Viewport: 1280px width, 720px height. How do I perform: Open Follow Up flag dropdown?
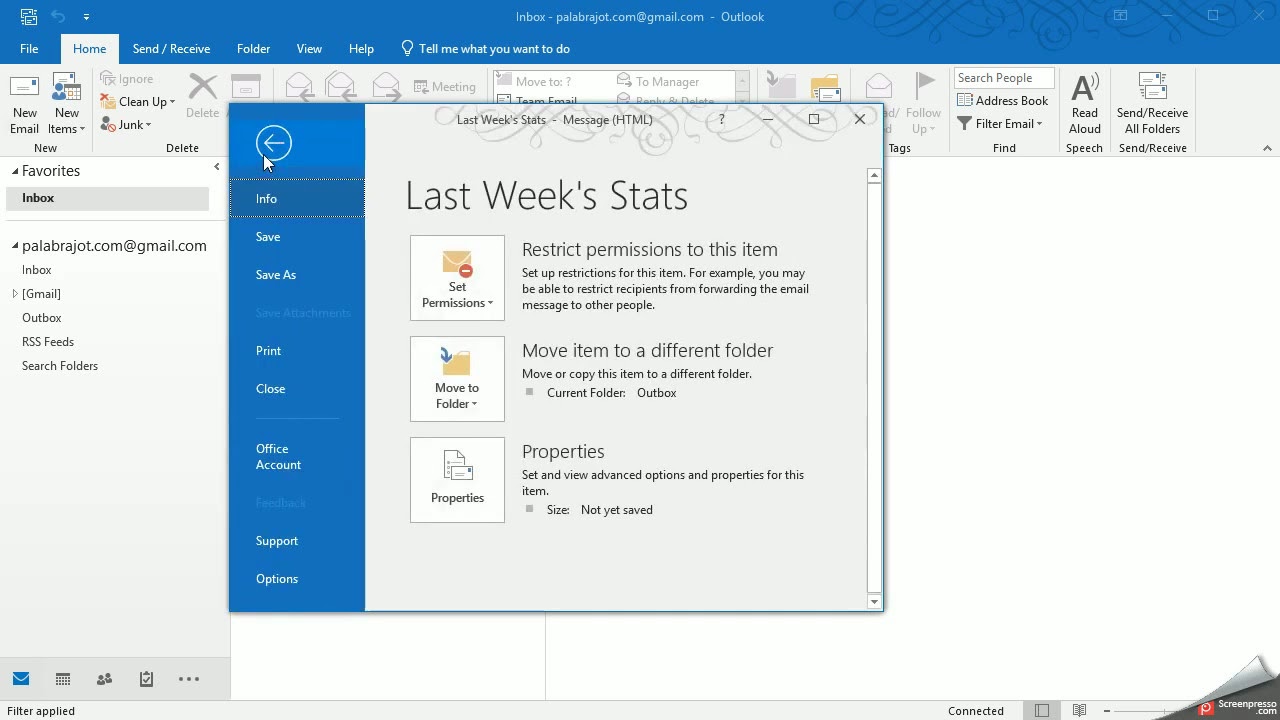(923, 104)
